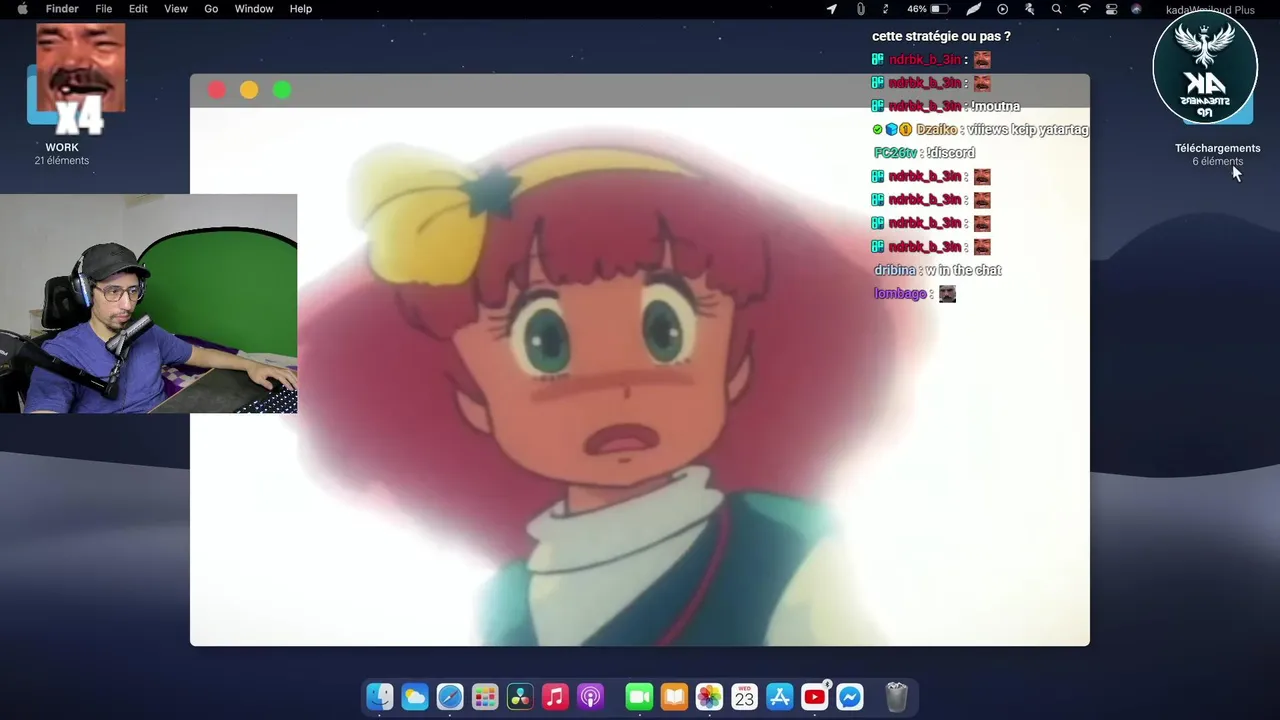The height and width of the screenshot is (720, 1280).
Task: Click the feather icon in menu bar
Action: (x=973, y=9)
